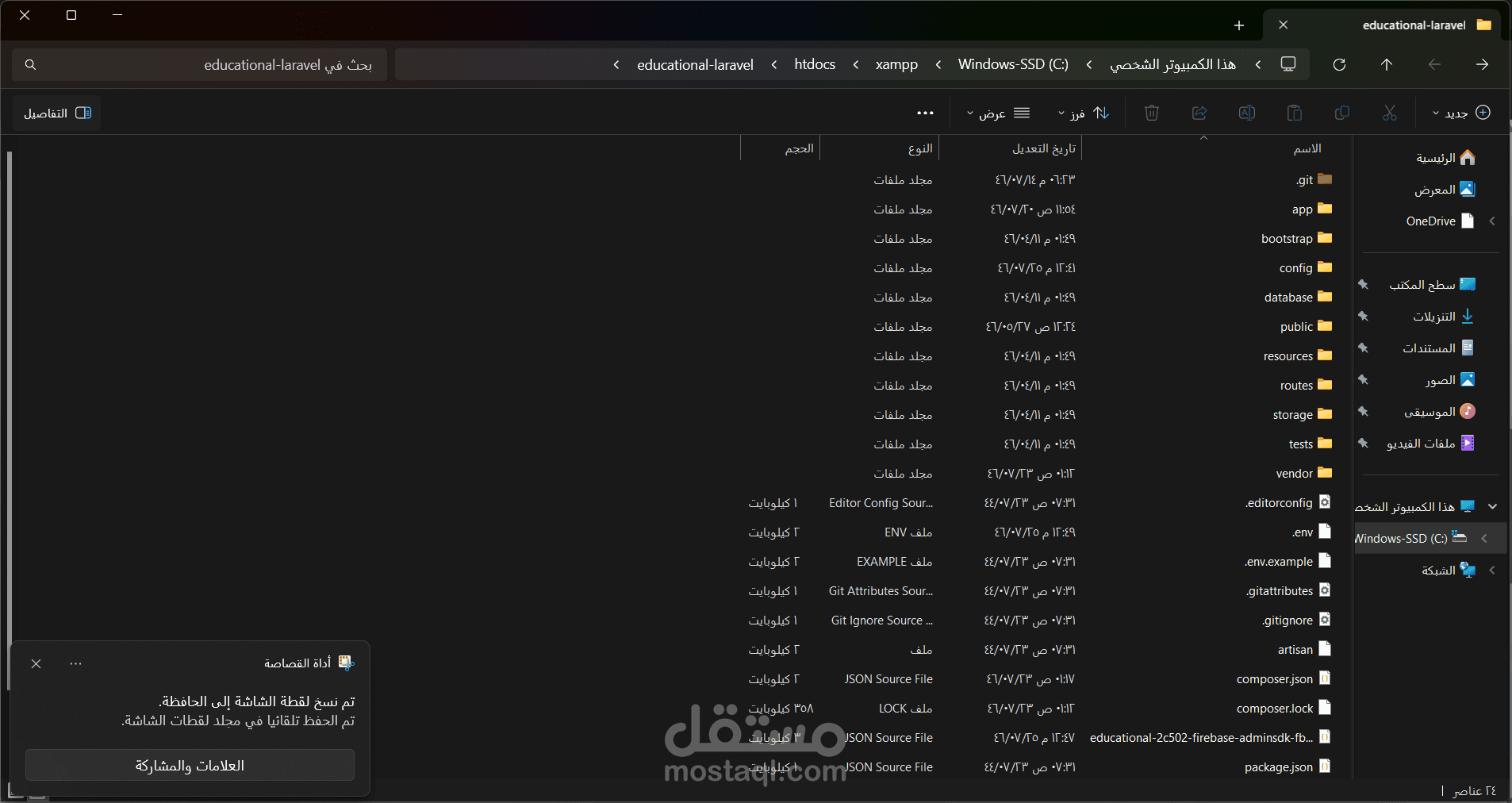
Task: Toggle the التفاصيل details pane
Action: 57,113
